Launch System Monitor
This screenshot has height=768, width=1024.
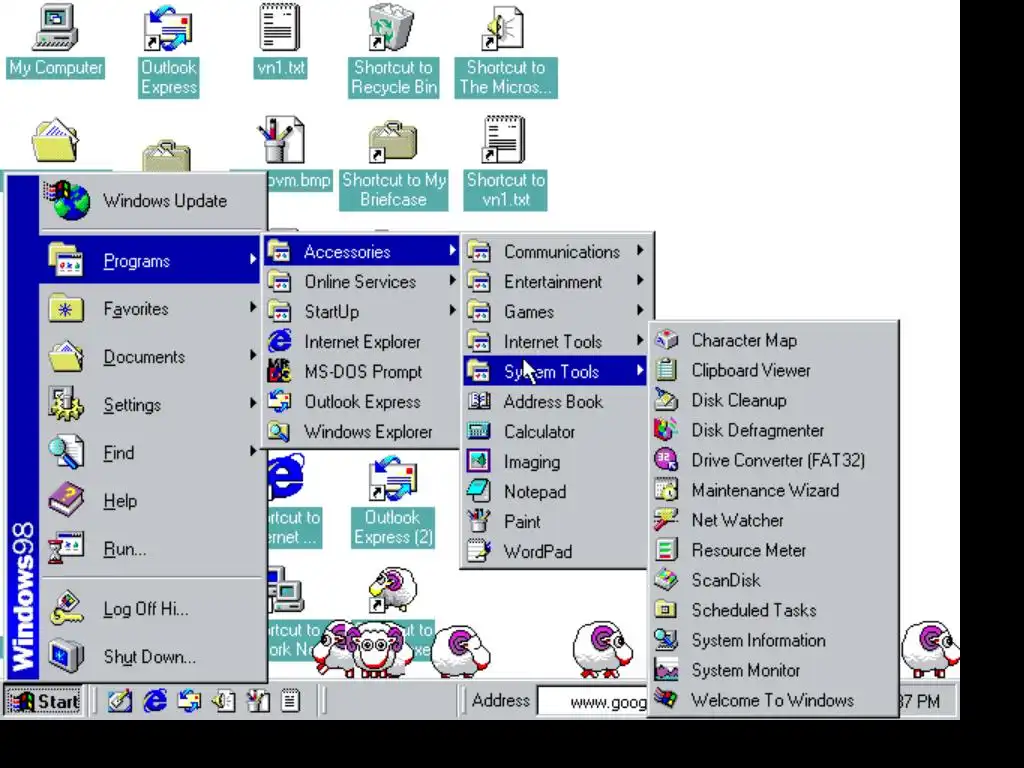773,671
